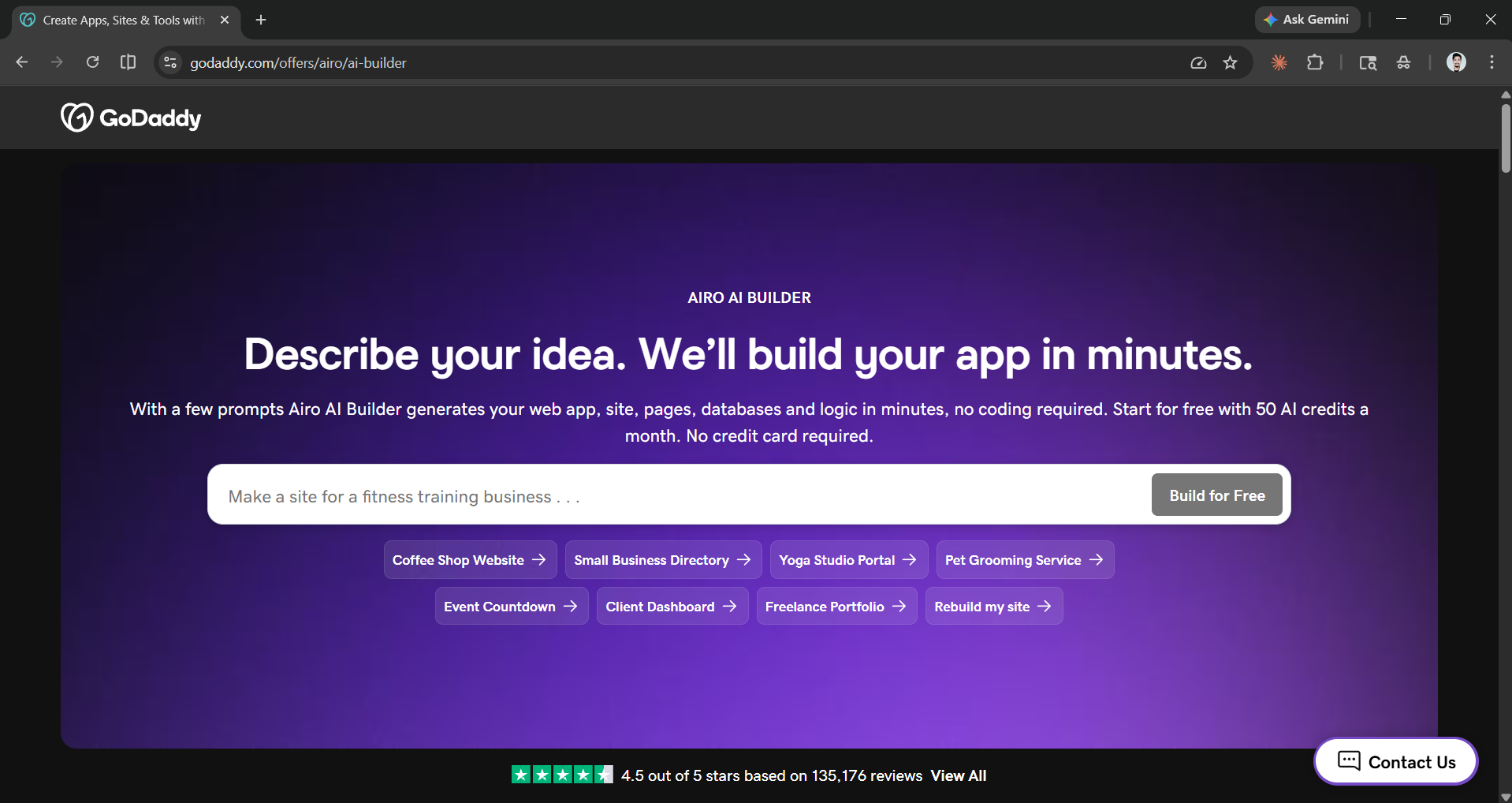The height and width of the screenshot is (803, 1512).
Task: Click the page vertical scrollbar thumb
Action: [1505, 138]
